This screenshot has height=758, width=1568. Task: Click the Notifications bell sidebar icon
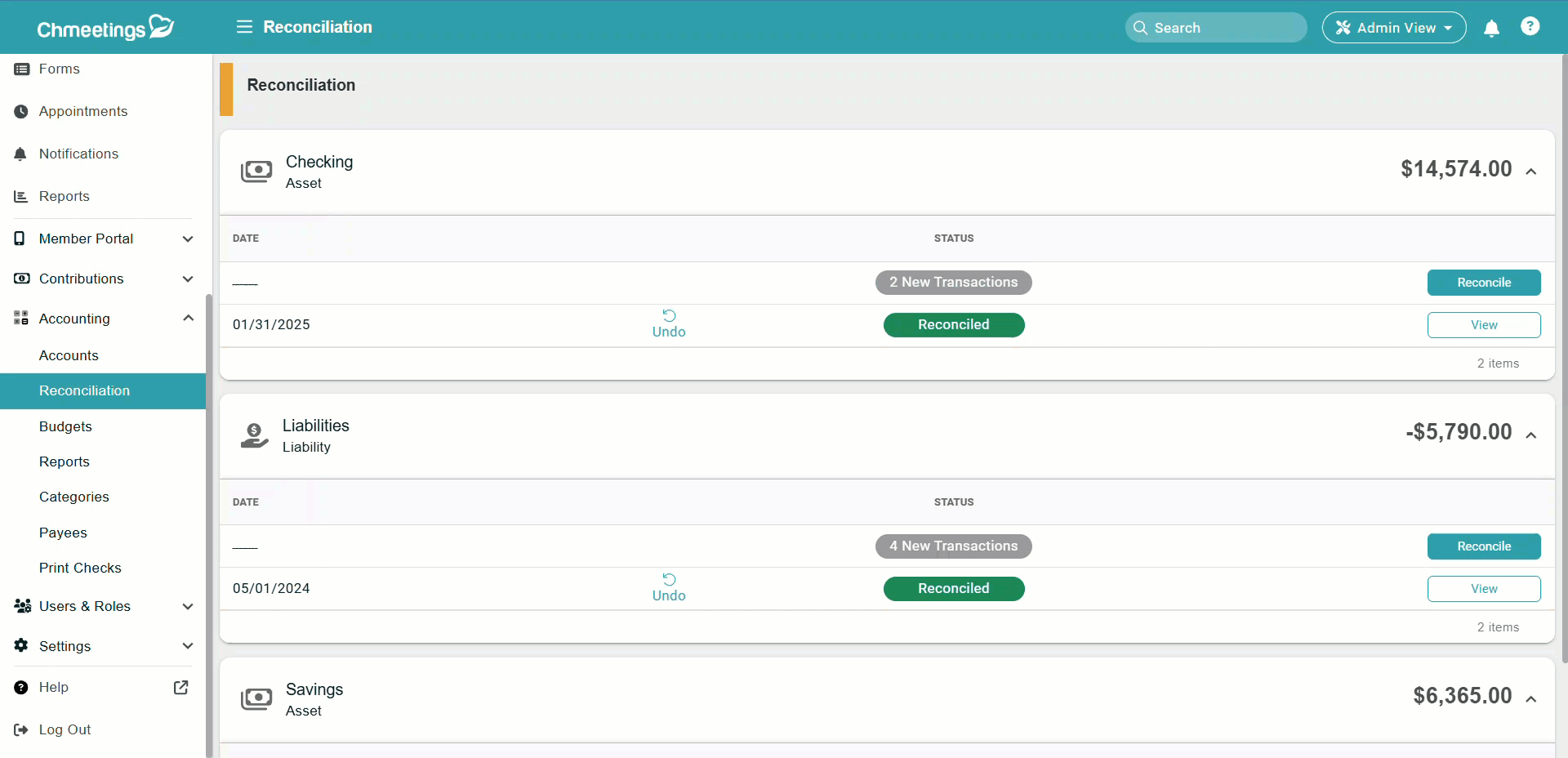20,154
